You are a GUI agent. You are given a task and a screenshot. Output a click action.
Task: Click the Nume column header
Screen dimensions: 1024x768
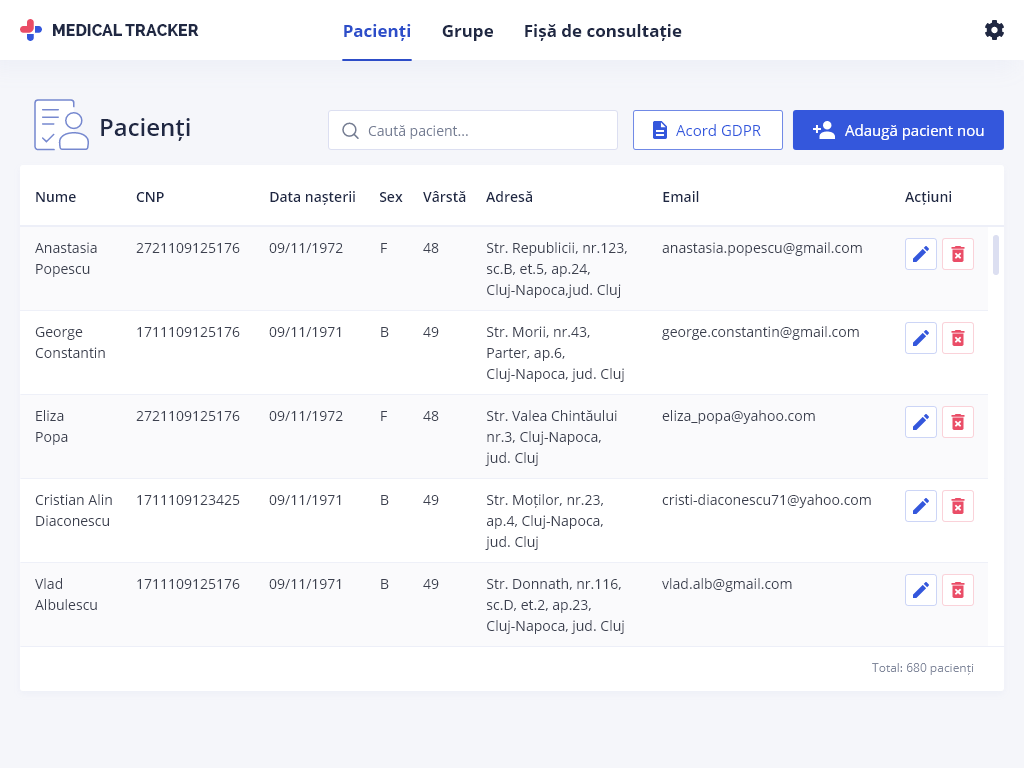[x=56, y=197]
